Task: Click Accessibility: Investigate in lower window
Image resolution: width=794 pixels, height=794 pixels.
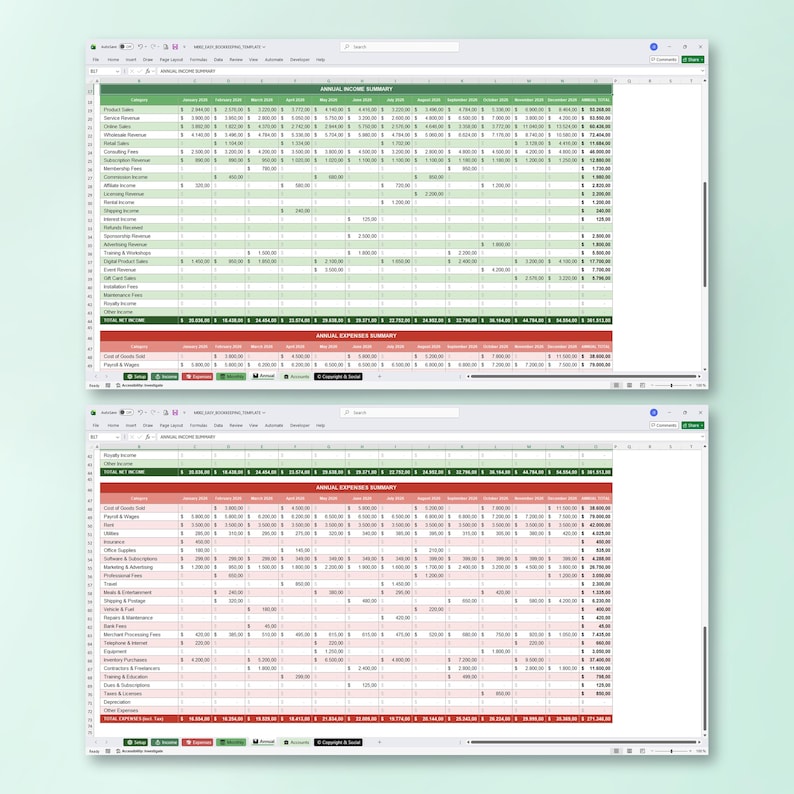Action: click(140, 751)
